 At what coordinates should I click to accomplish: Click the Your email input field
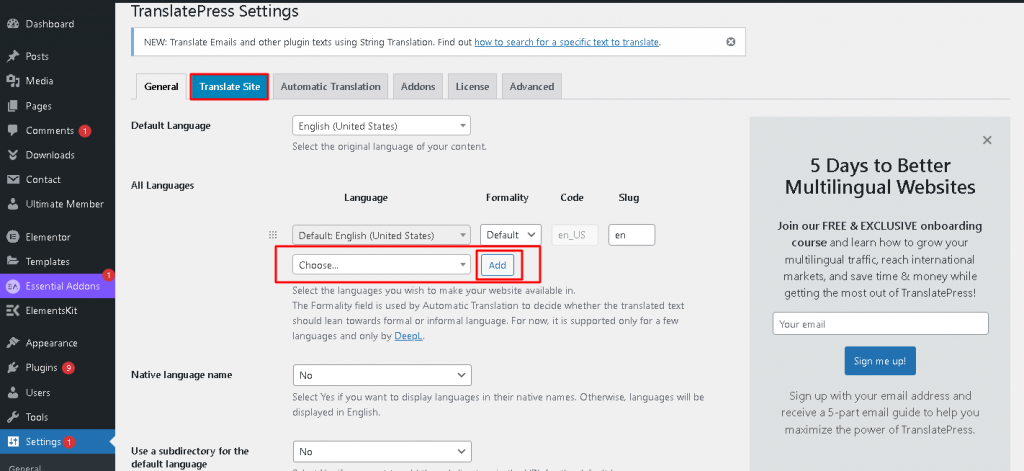880,324
